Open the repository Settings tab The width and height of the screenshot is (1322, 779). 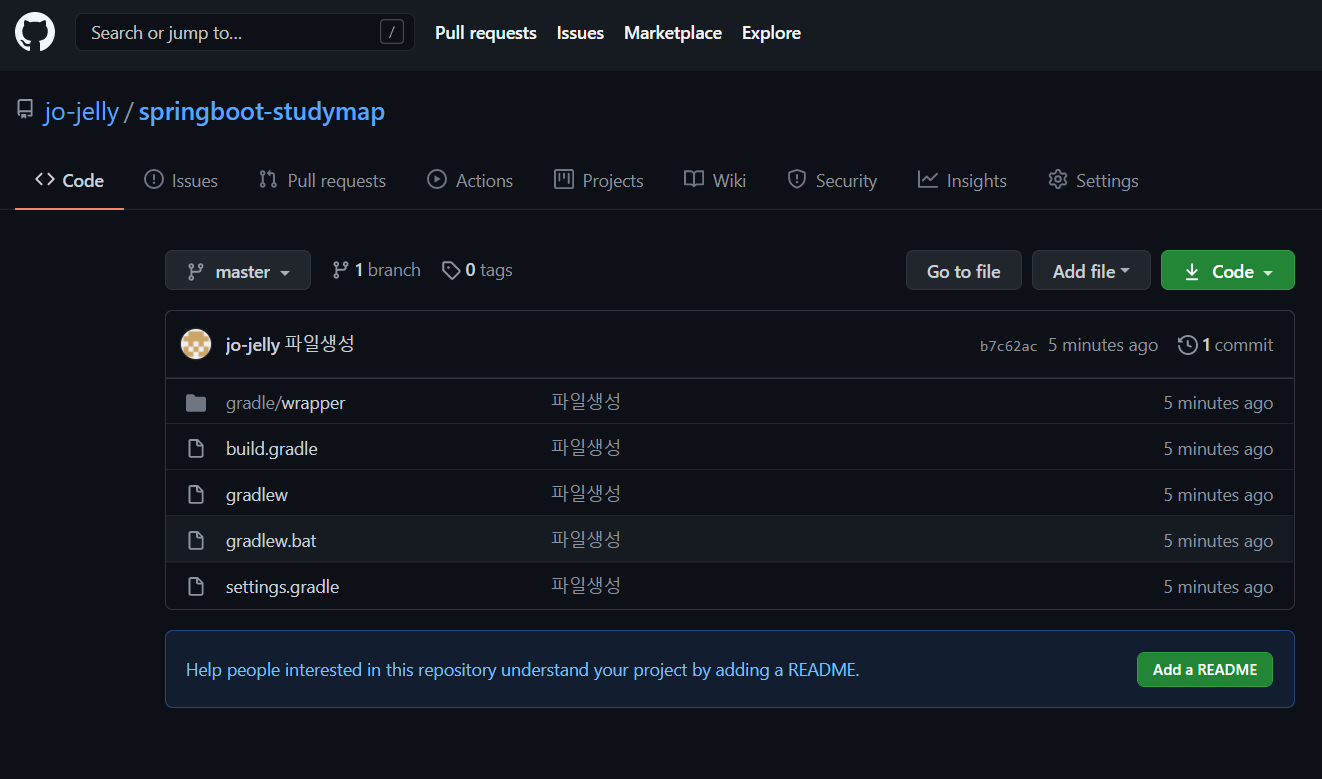(x=1093, y=181)
